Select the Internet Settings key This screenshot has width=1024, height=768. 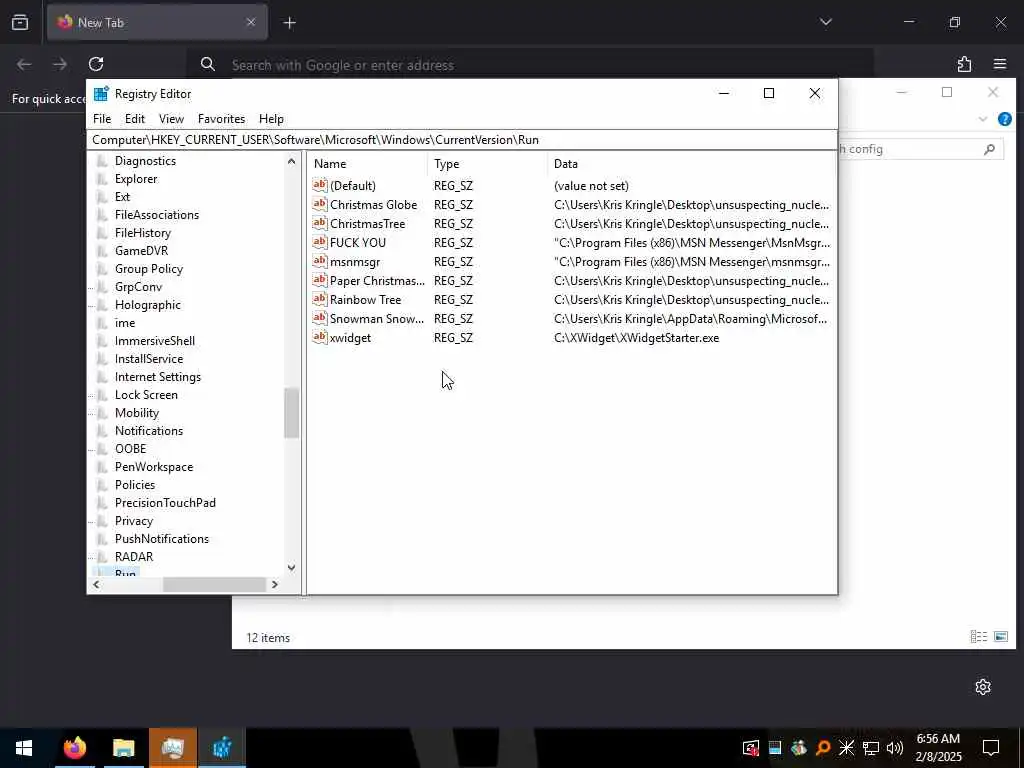point(157,377)
